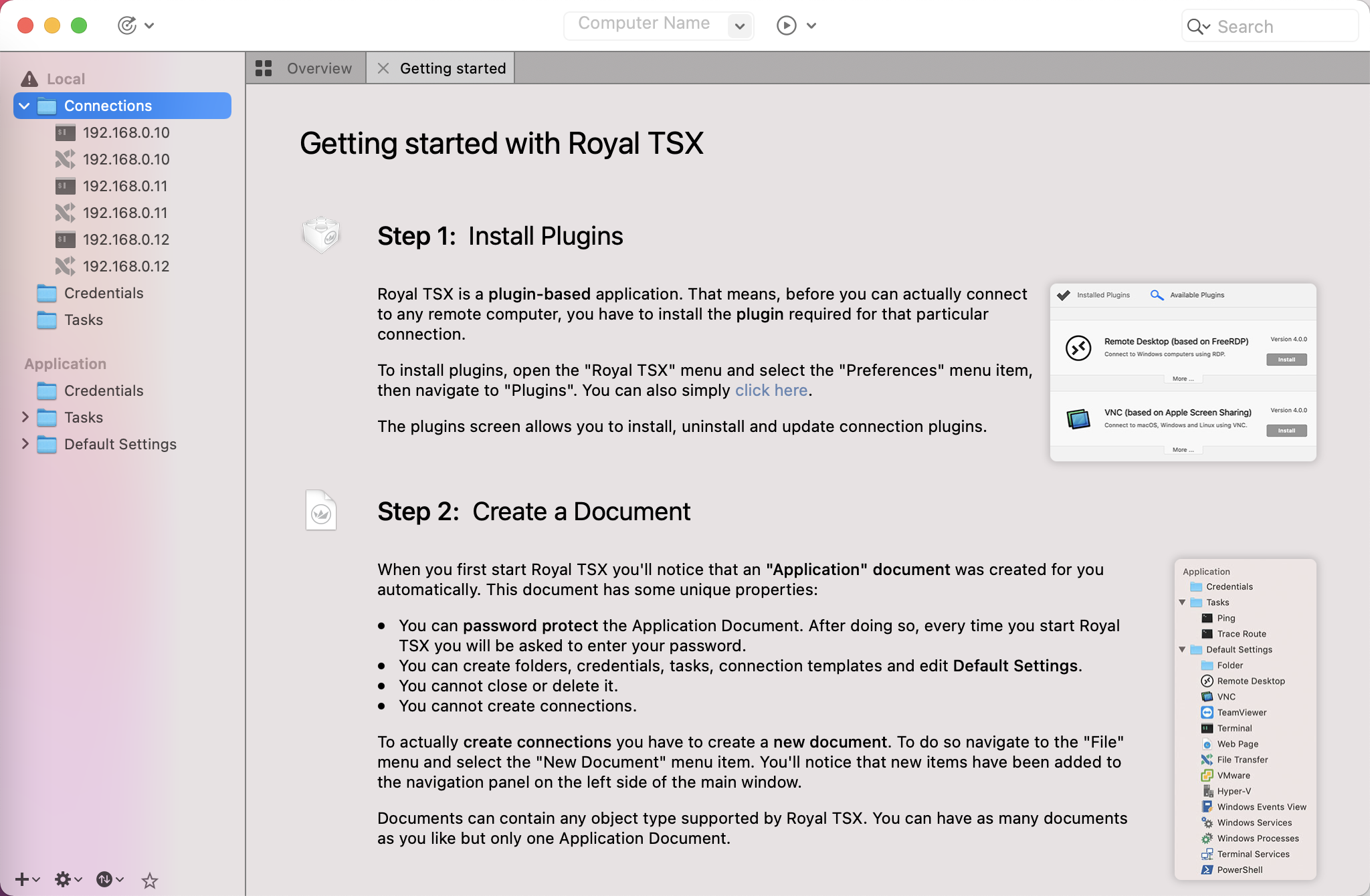The width and height of the screenshot is (1370, 896).
Task: Install the Remote Desktop FreeRDP plugin
Action: click(1285, 360)
